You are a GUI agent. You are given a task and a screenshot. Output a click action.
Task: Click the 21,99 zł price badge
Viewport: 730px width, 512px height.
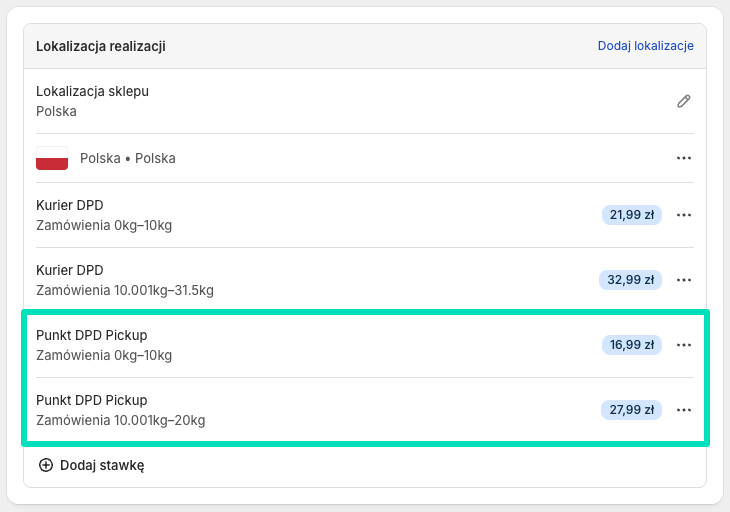[631, 215]
